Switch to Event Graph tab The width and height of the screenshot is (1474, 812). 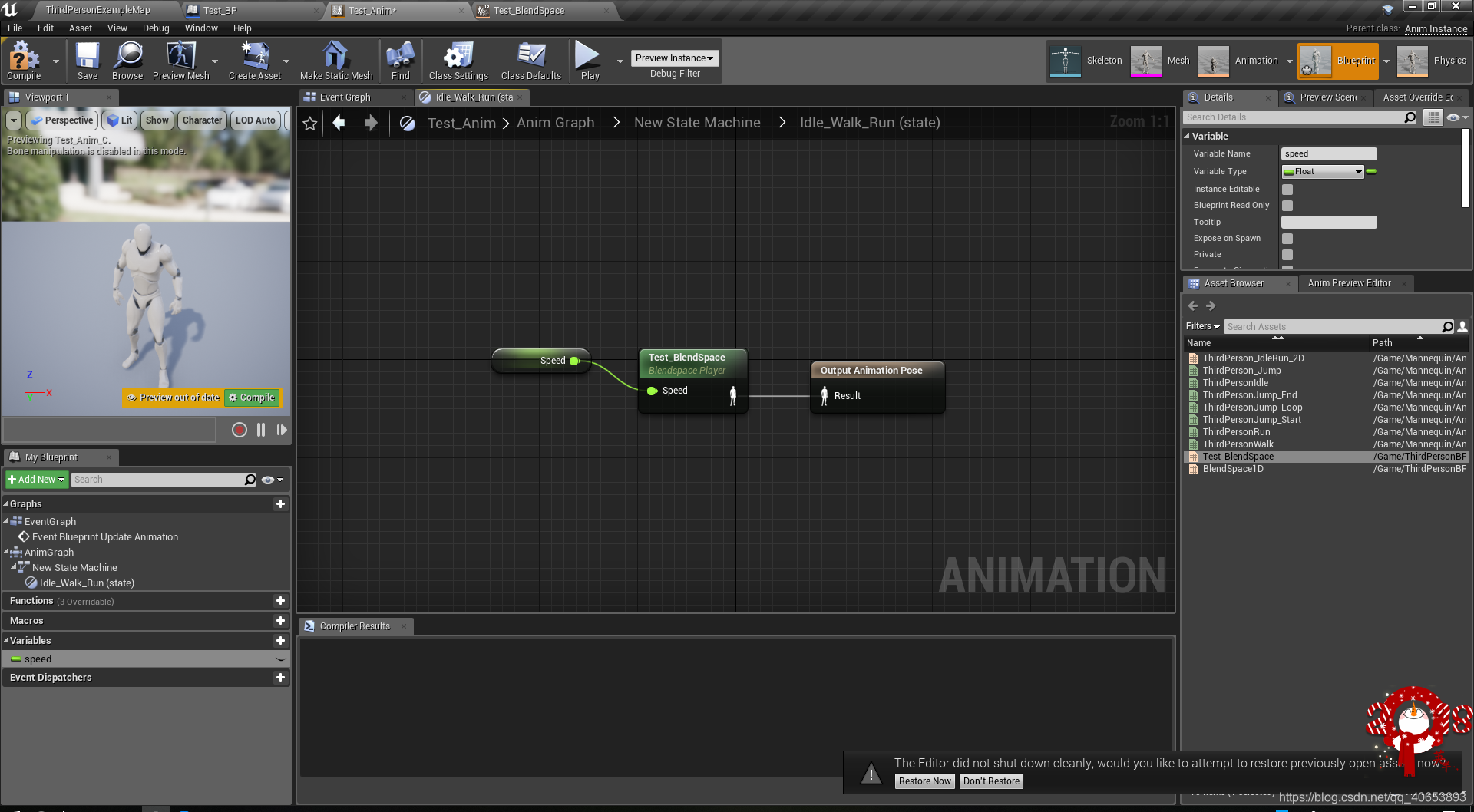pyautogui.click(x=345, y=97)
